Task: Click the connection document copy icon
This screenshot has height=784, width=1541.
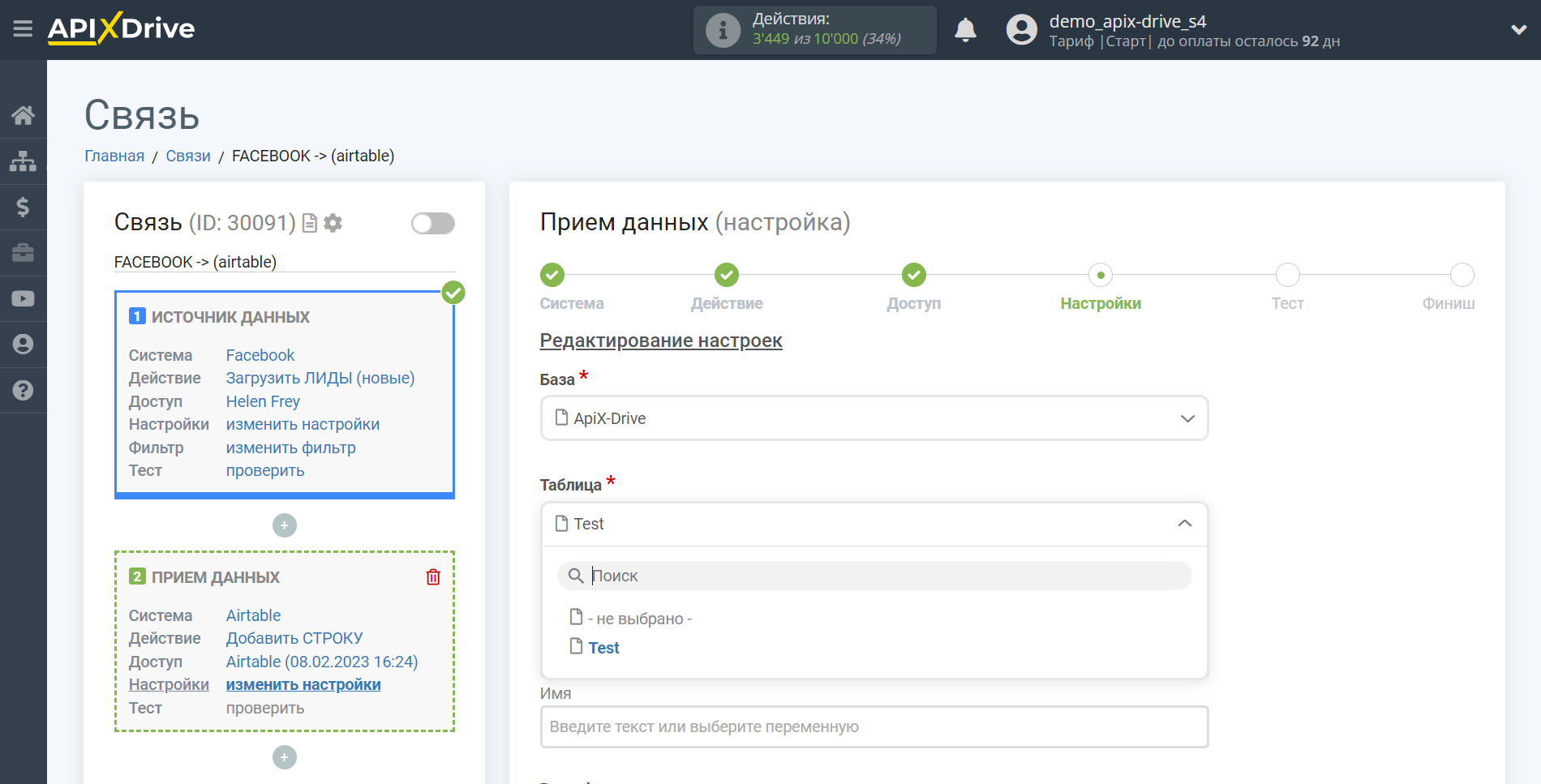Action: 309,223
